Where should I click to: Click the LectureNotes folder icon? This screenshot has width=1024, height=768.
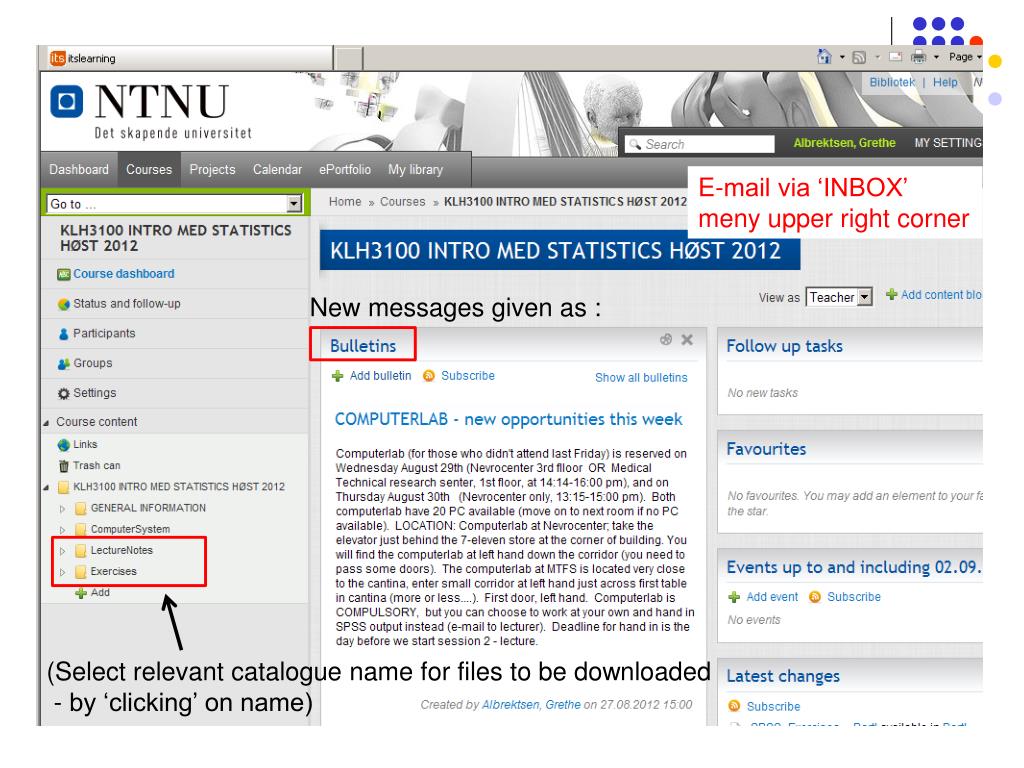point(80,551)
